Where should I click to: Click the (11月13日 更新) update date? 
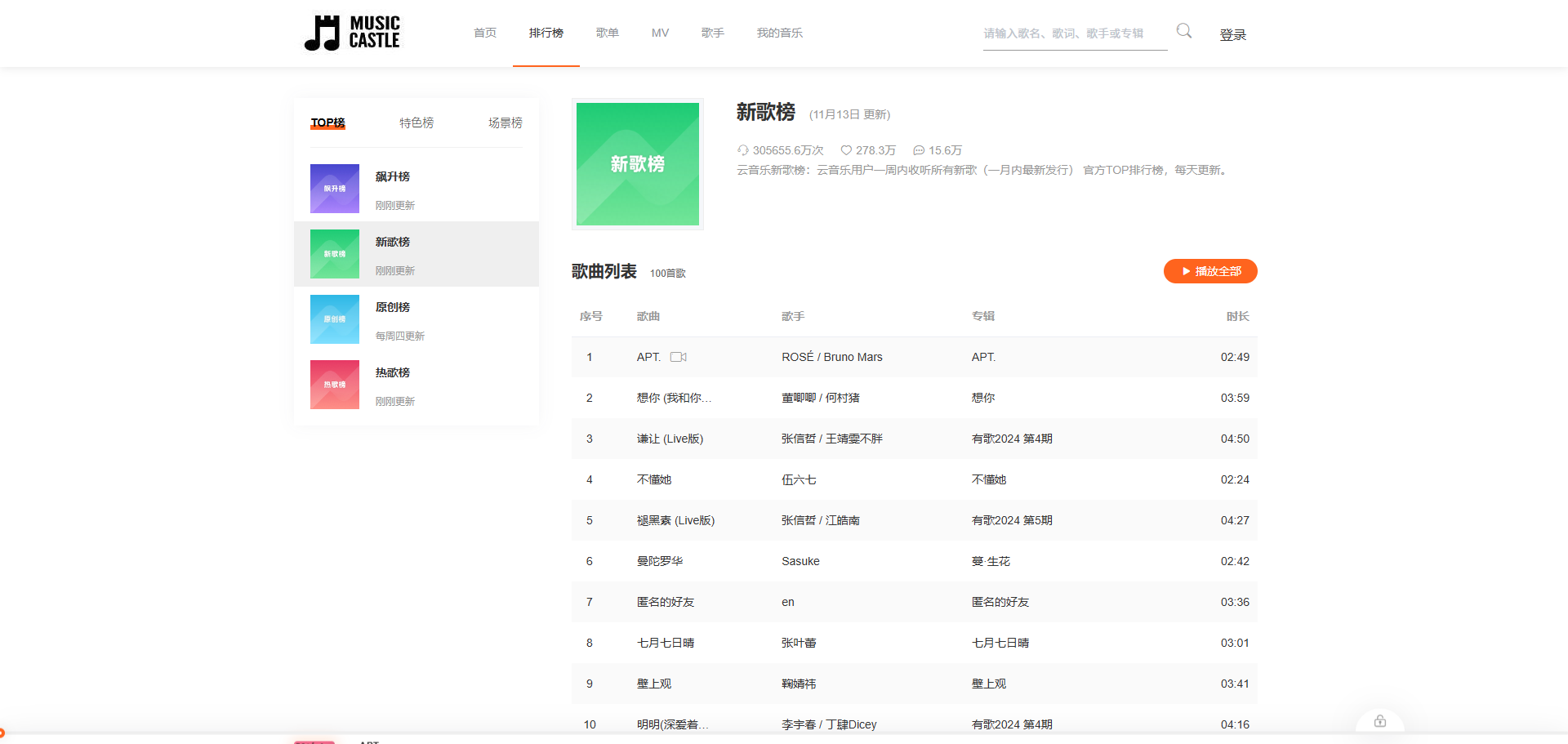pos(849,114)
